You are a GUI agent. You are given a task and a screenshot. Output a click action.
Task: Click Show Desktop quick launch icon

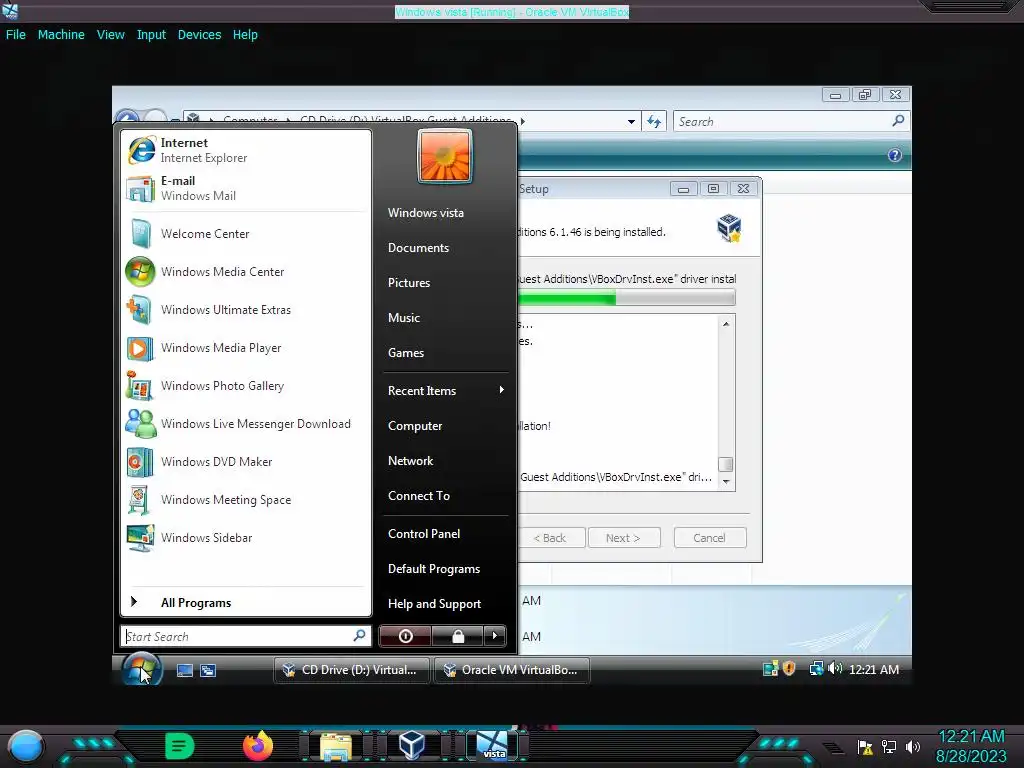pos(185,670)
